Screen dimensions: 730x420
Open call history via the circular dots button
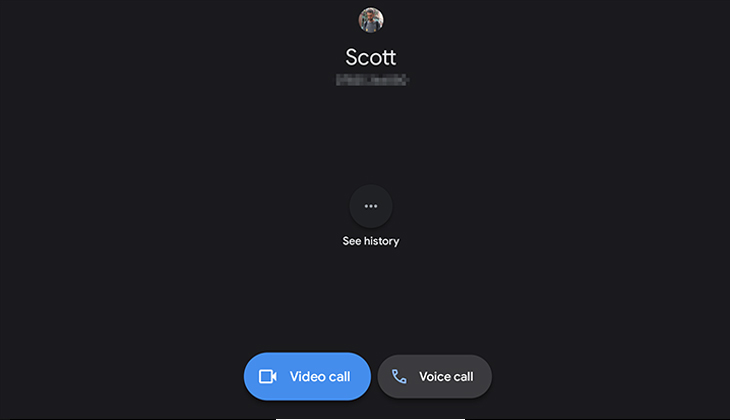coord(371,206)
